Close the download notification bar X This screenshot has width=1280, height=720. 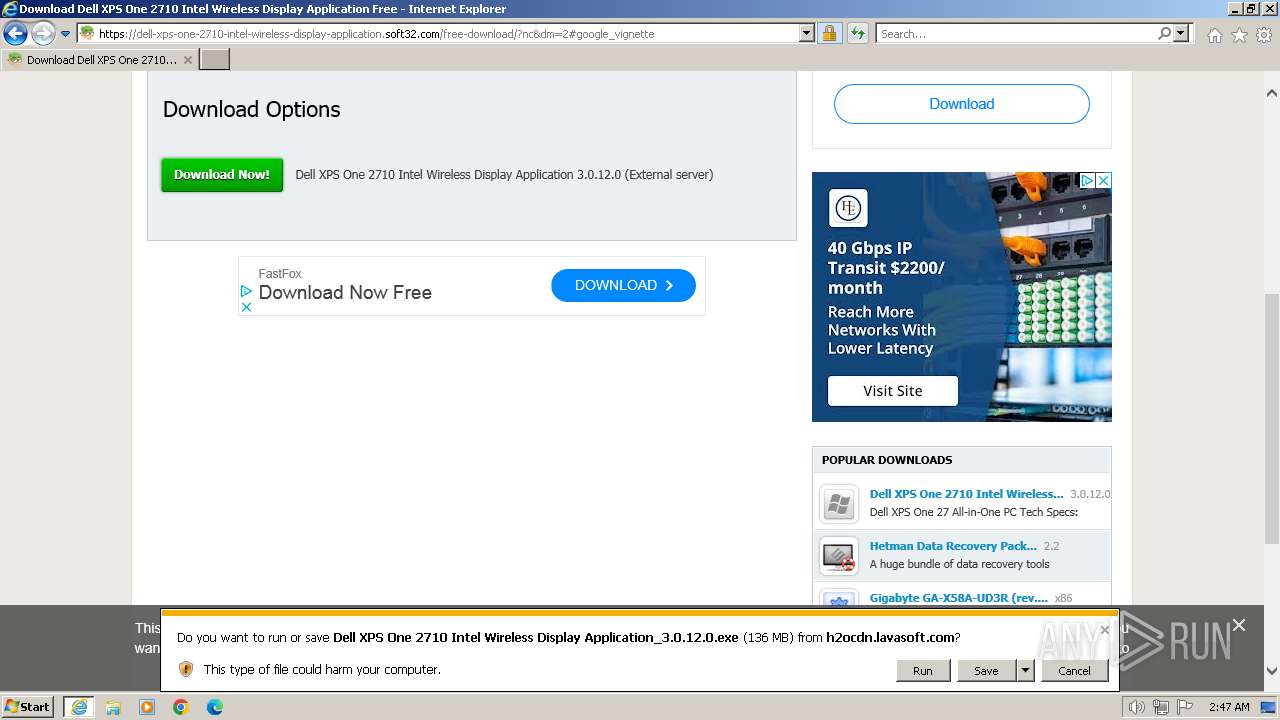point(1105,630)
